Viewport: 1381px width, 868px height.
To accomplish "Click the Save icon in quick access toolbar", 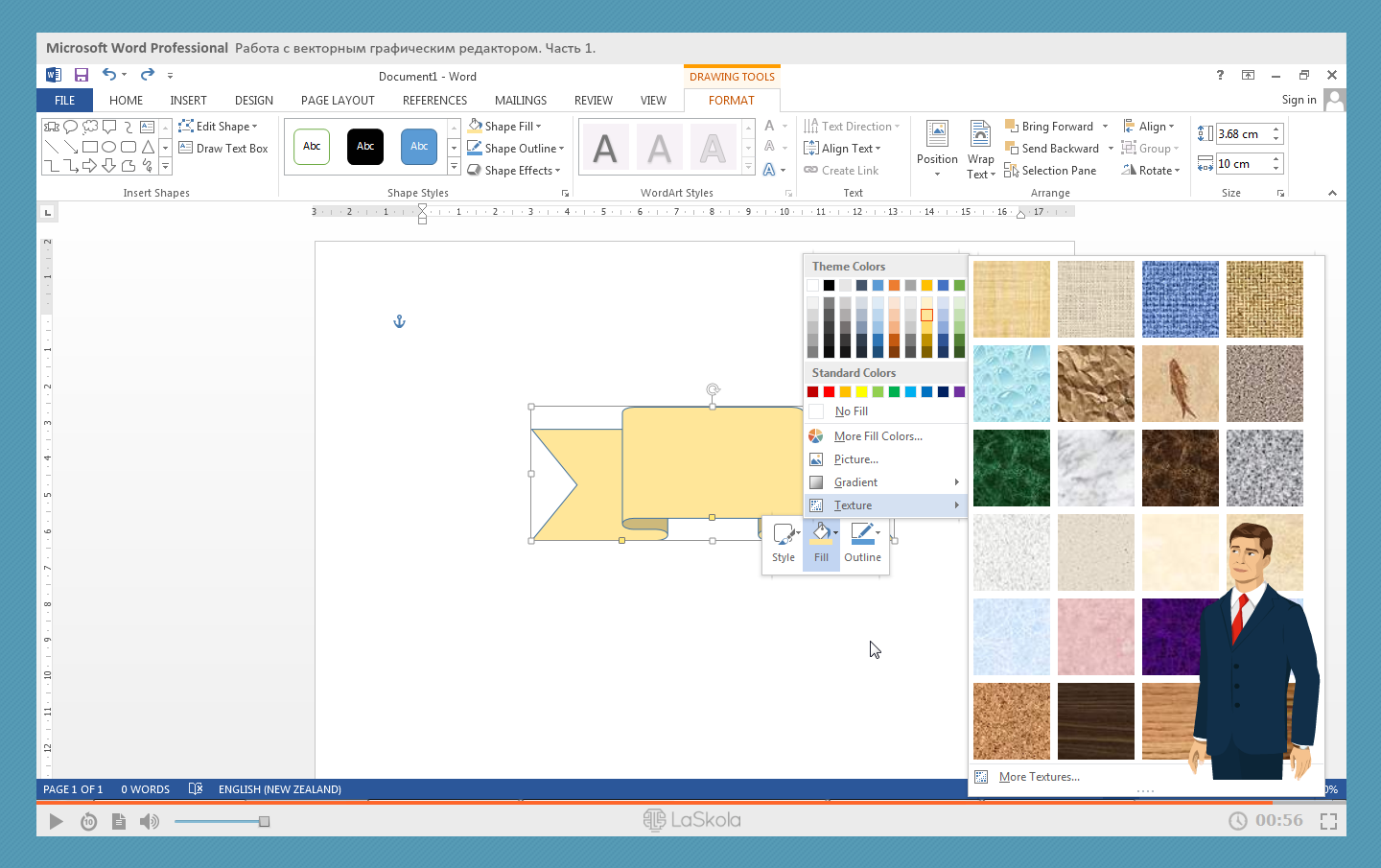I will coord(82,75).
